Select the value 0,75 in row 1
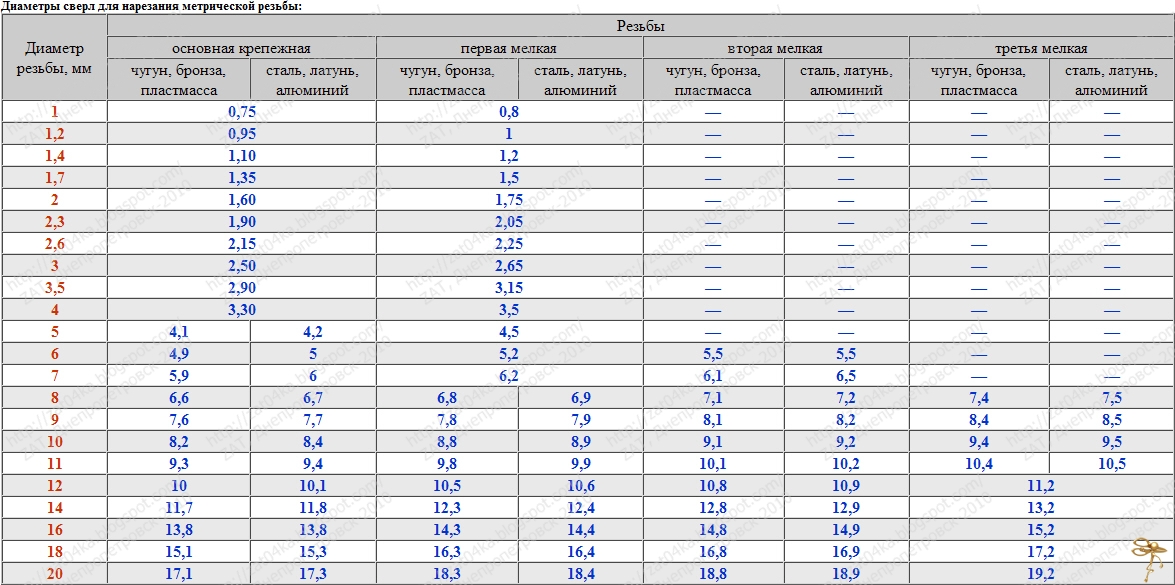This screenshot has height=585, width=1175. click(241, 112)
